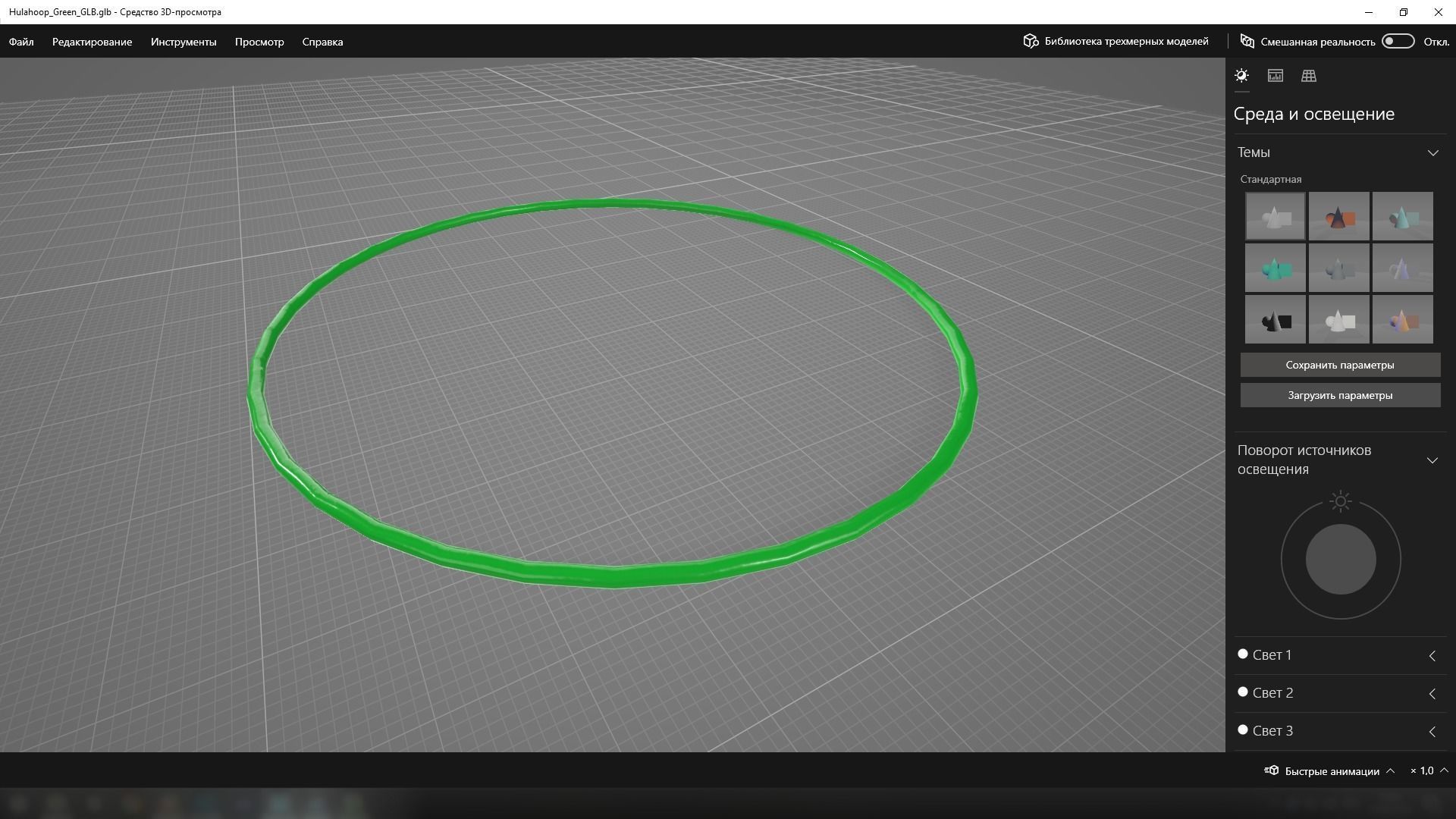The width and height of the screenshot is (1456, 819).
Task: Click the 3D model library cube icon
Action: [x=1030, y=41]
